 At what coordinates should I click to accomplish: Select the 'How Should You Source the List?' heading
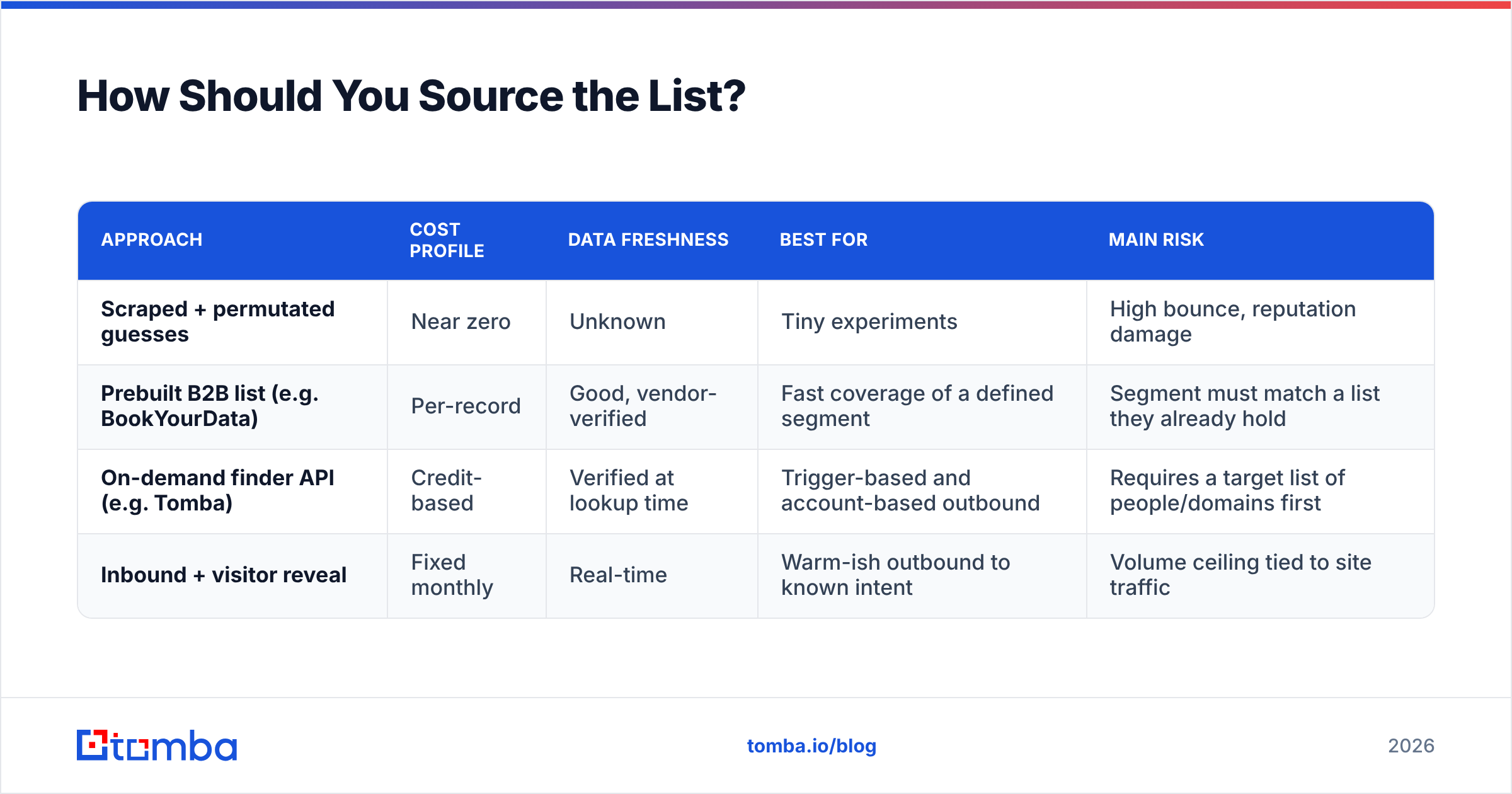[x=411, y=96]
